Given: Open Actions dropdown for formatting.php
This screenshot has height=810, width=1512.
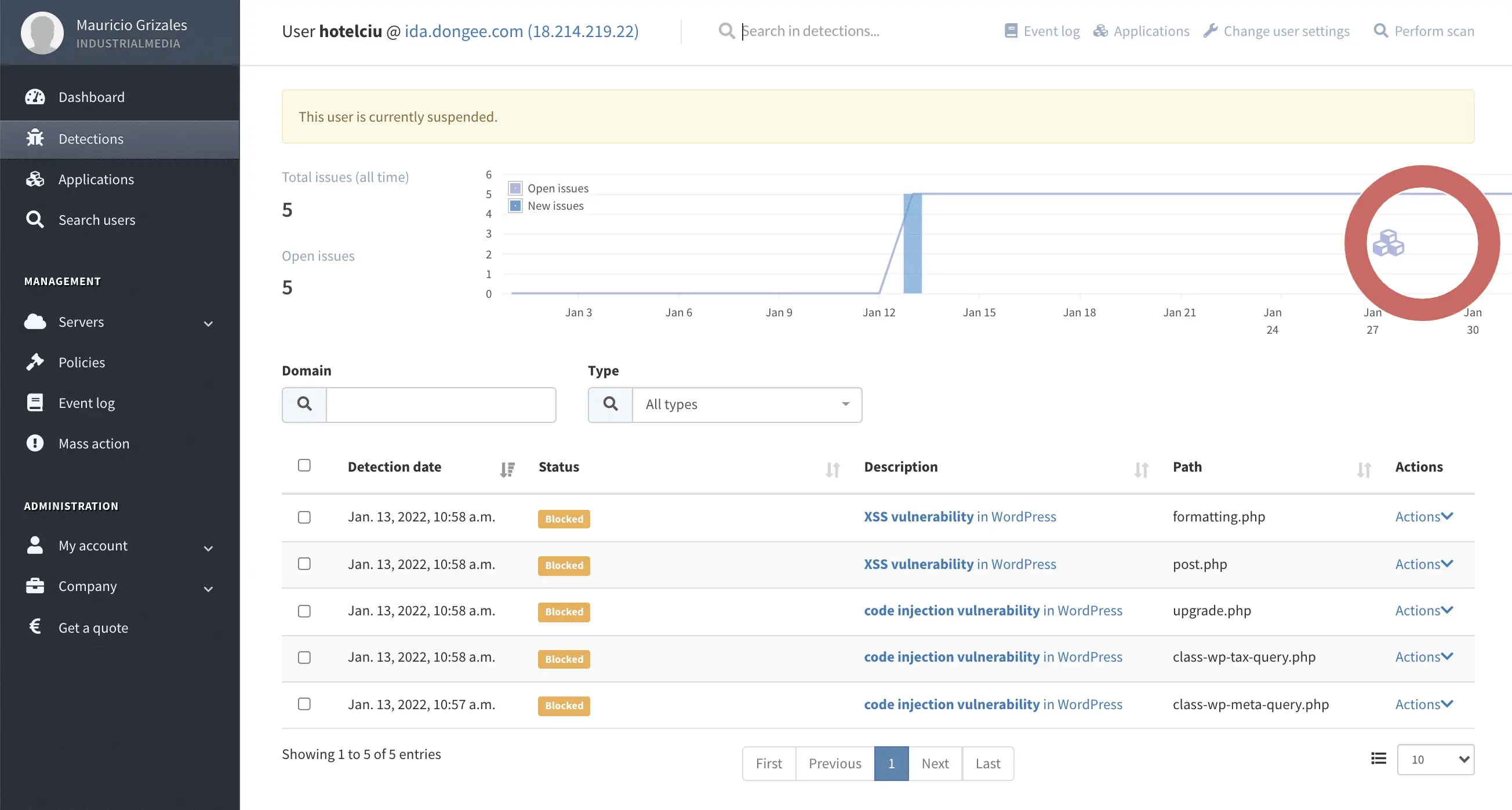Looking at the screenshot, I should click(1424, 517).
